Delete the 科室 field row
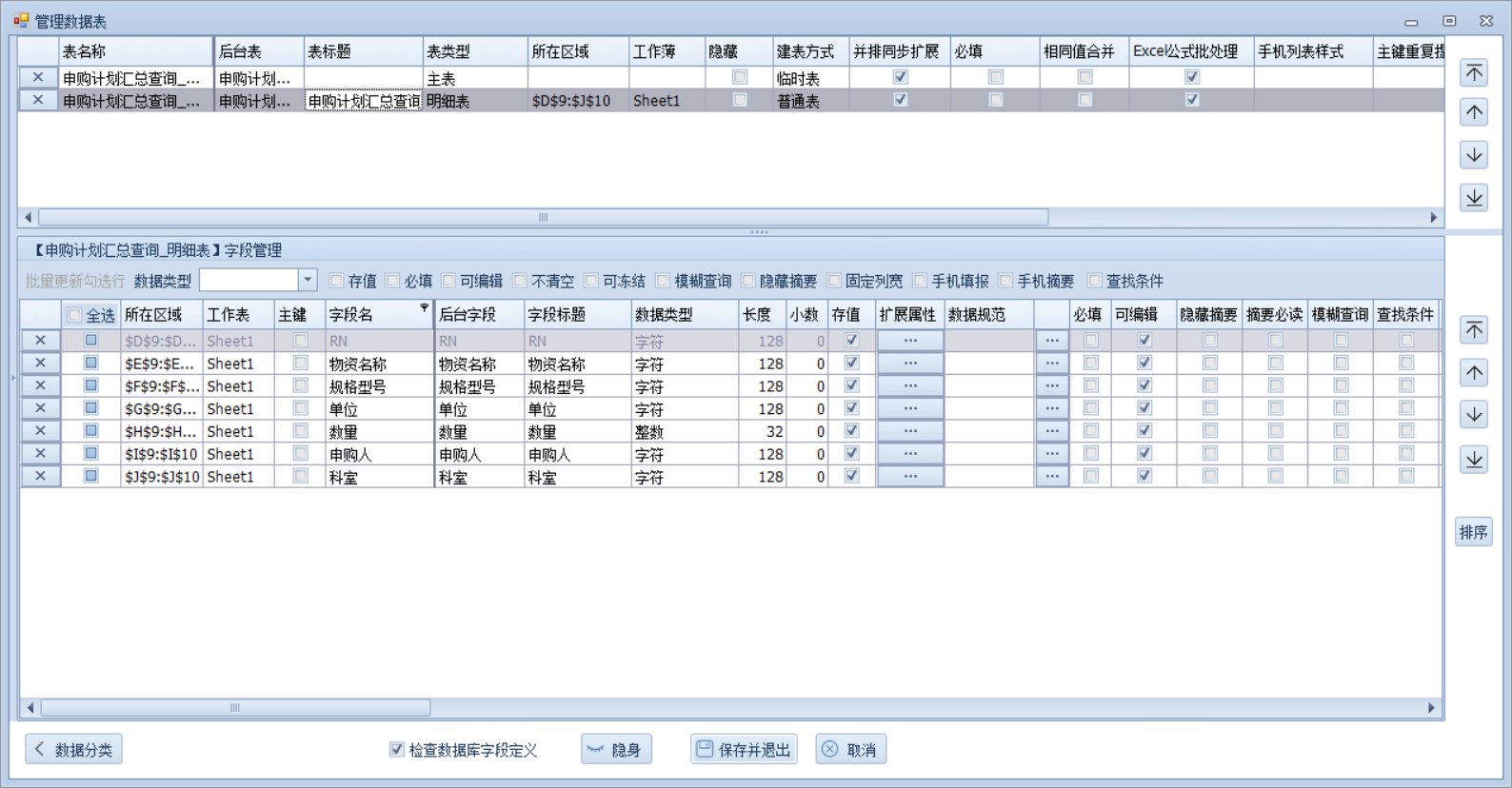 (x=40, y=476)
